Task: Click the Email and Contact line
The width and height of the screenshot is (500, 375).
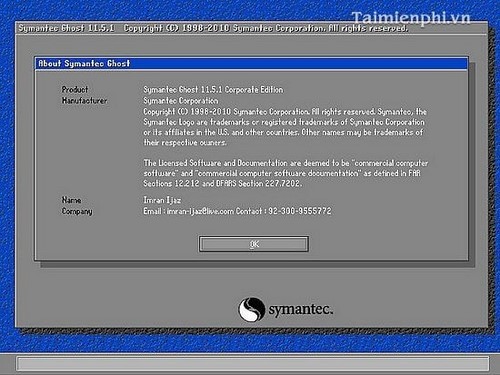Action: [x=237, y=211]
